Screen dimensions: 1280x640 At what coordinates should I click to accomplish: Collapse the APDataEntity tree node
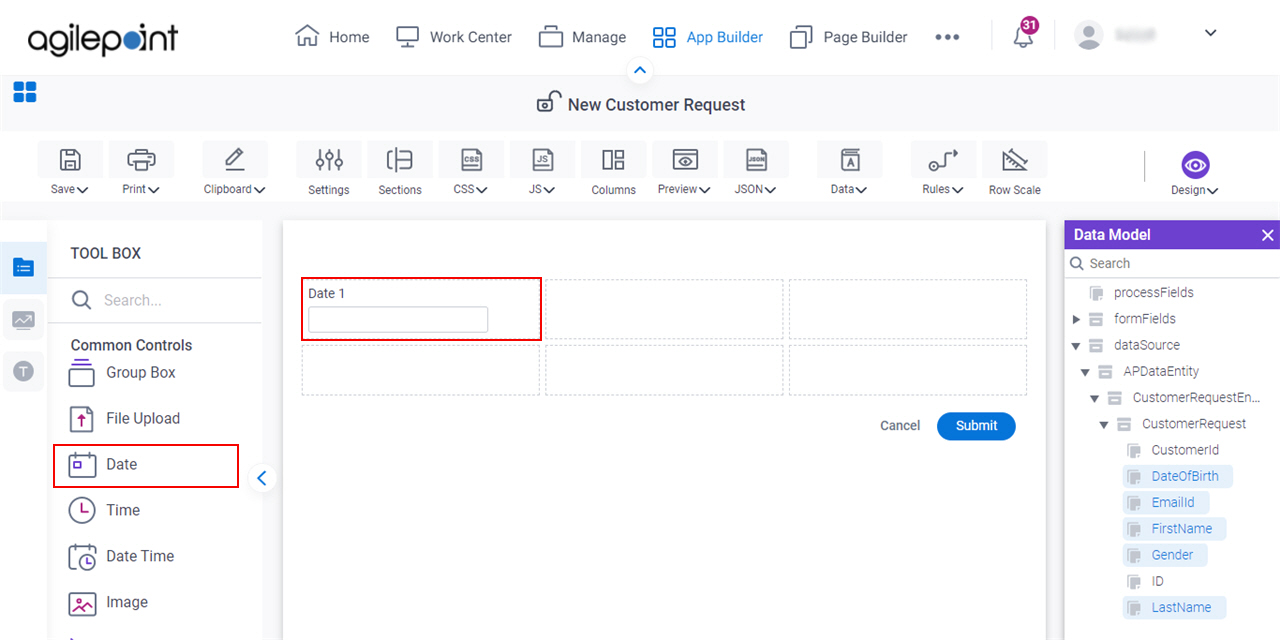coord(1085,372)
